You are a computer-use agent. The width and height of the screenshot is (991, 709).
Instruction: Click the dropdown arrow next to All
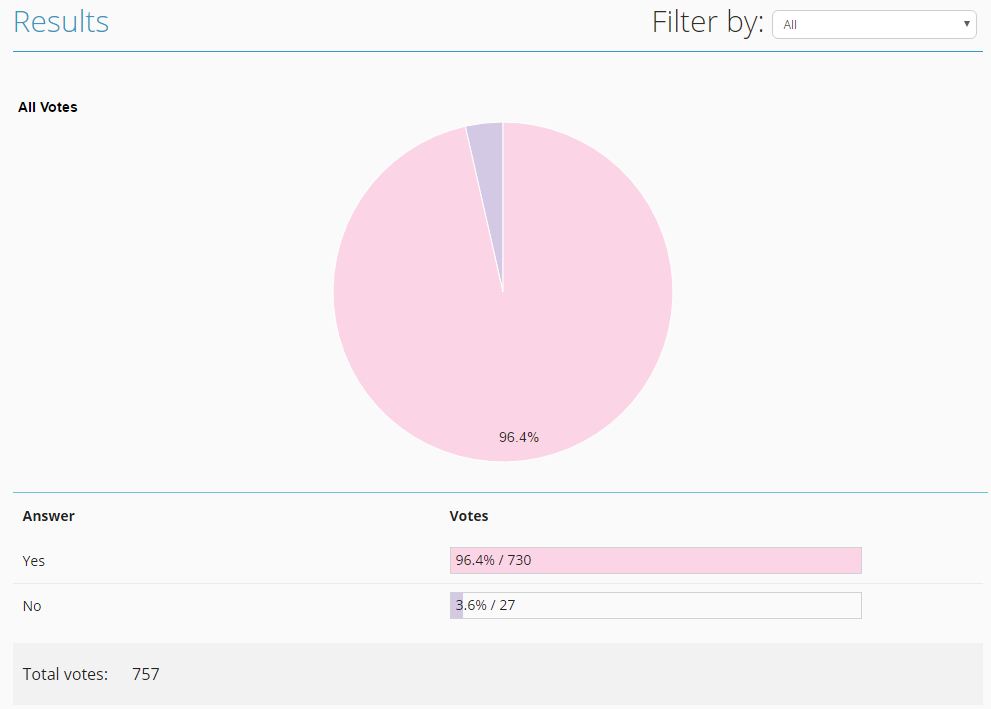(967, 24)
